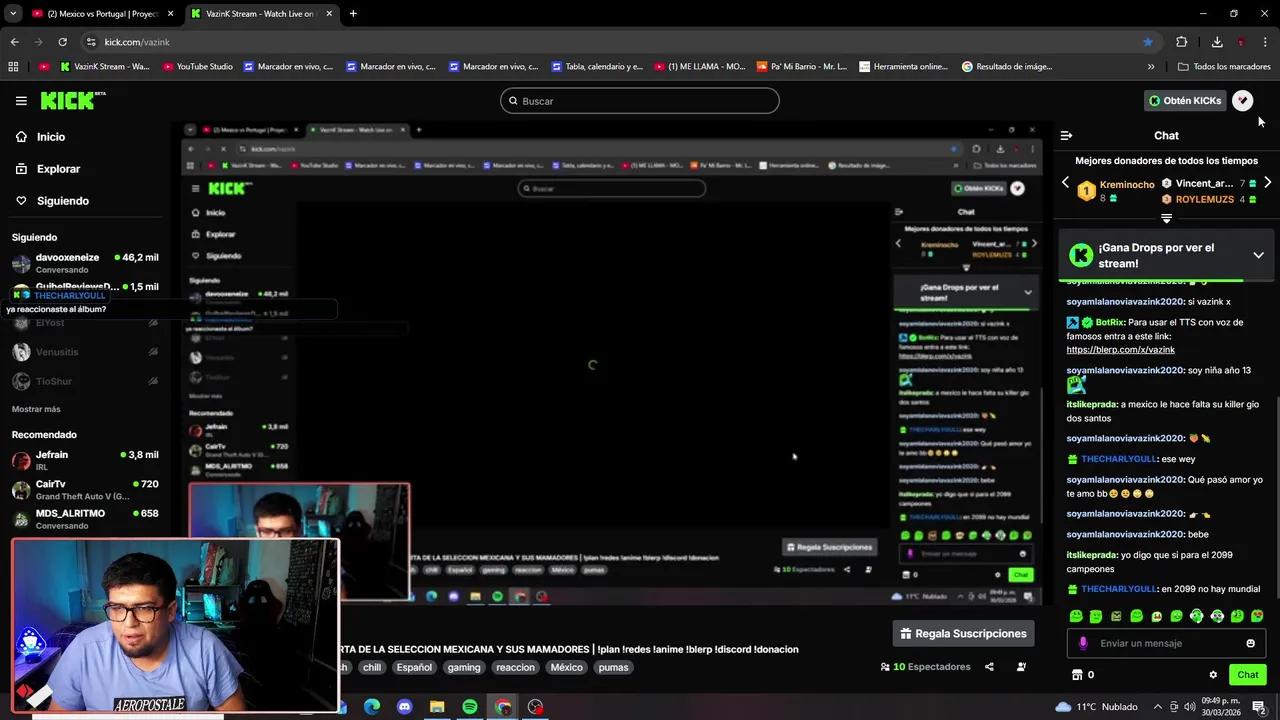Select the VazinK Stream browser tab

point(262,14)
